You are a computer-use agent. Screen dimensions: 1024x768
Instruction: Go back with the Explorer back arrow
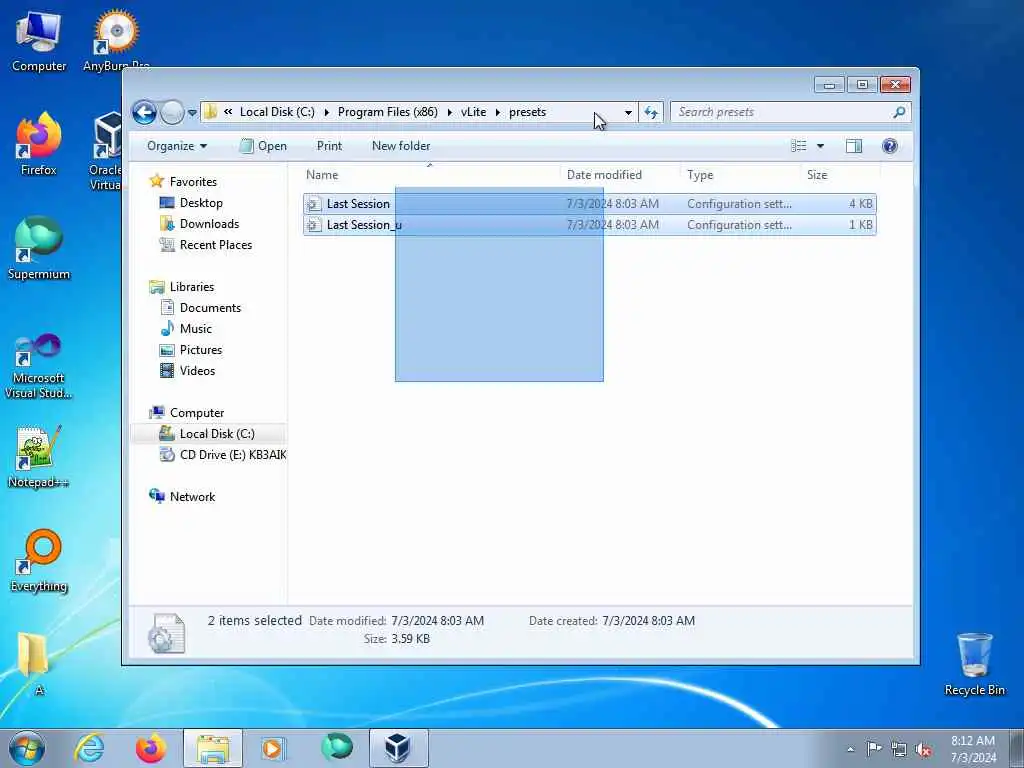(x=144, y=112)
